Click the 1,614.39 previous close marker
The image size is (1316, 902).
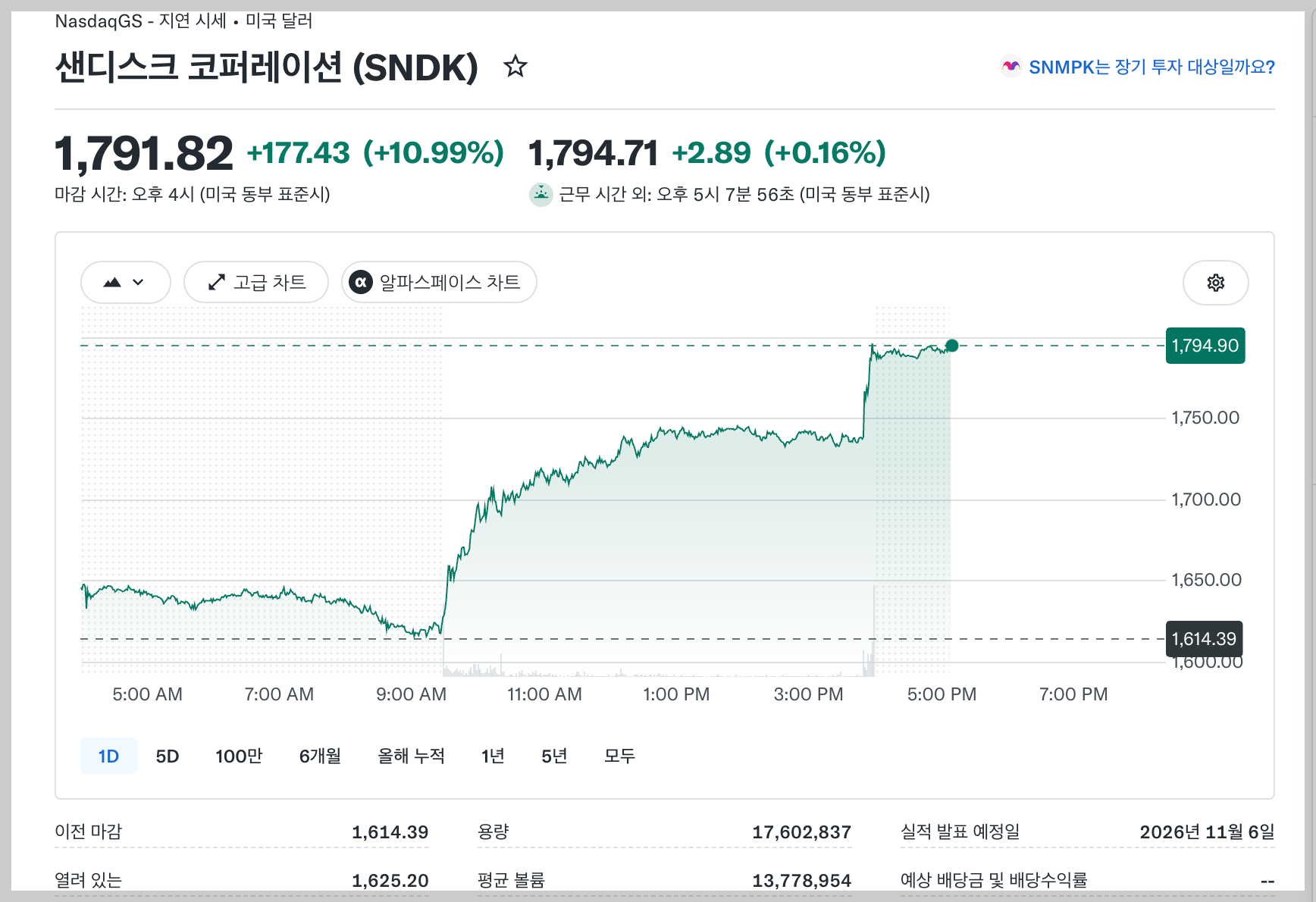coord(1204,639)
